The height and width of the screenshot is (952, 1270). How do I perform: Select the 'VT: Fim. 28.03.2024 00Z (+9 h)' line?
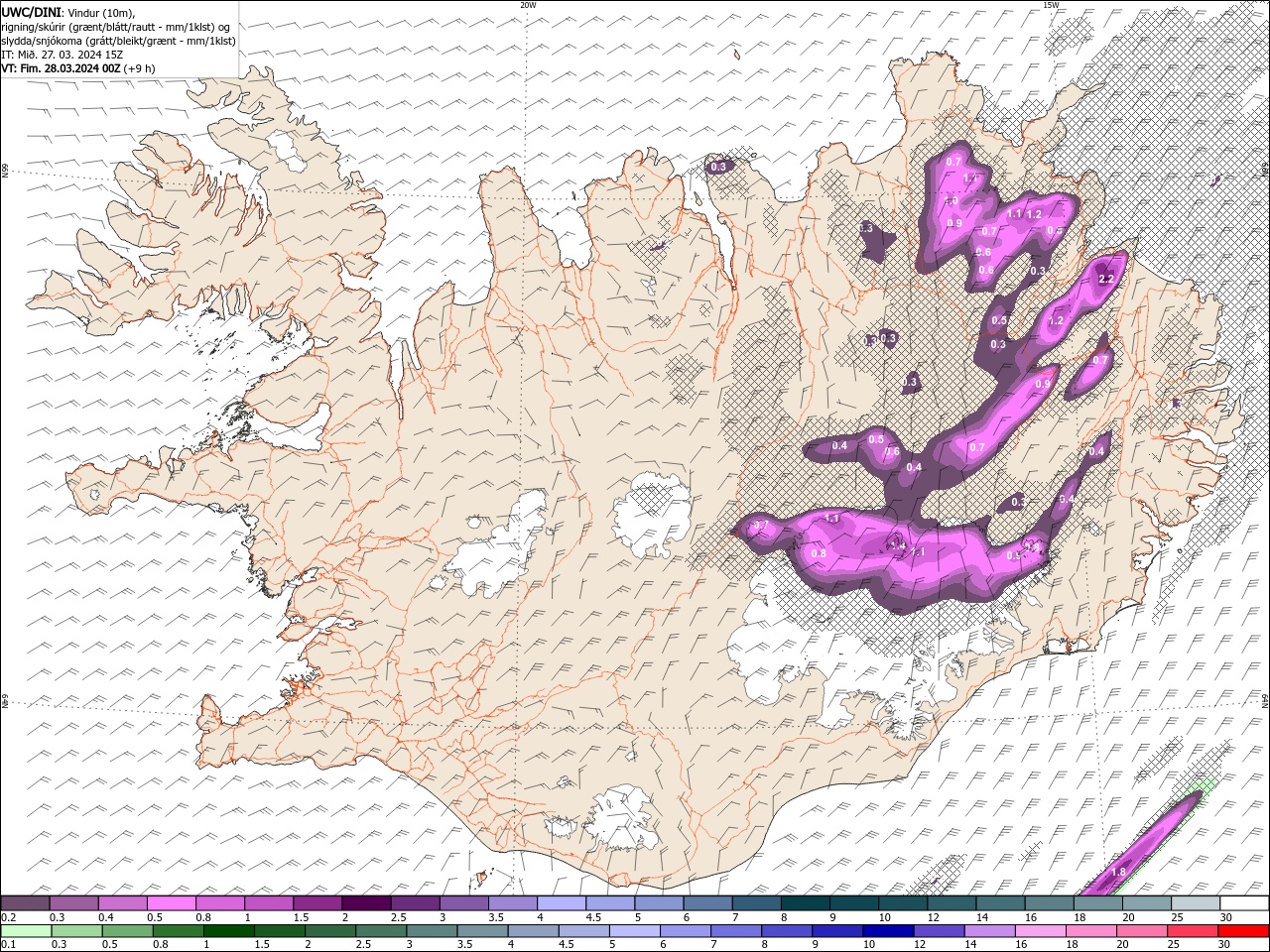click(x=77, y=68)
